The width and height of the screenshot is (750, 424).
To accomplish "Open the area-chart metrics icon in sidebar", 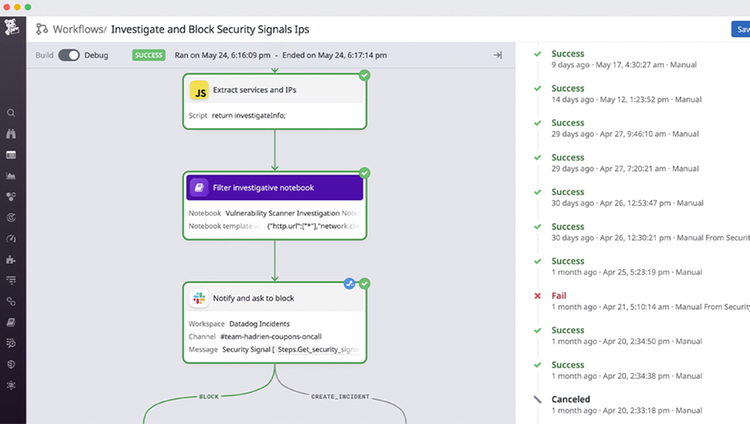I will click(x=11, y=176).
